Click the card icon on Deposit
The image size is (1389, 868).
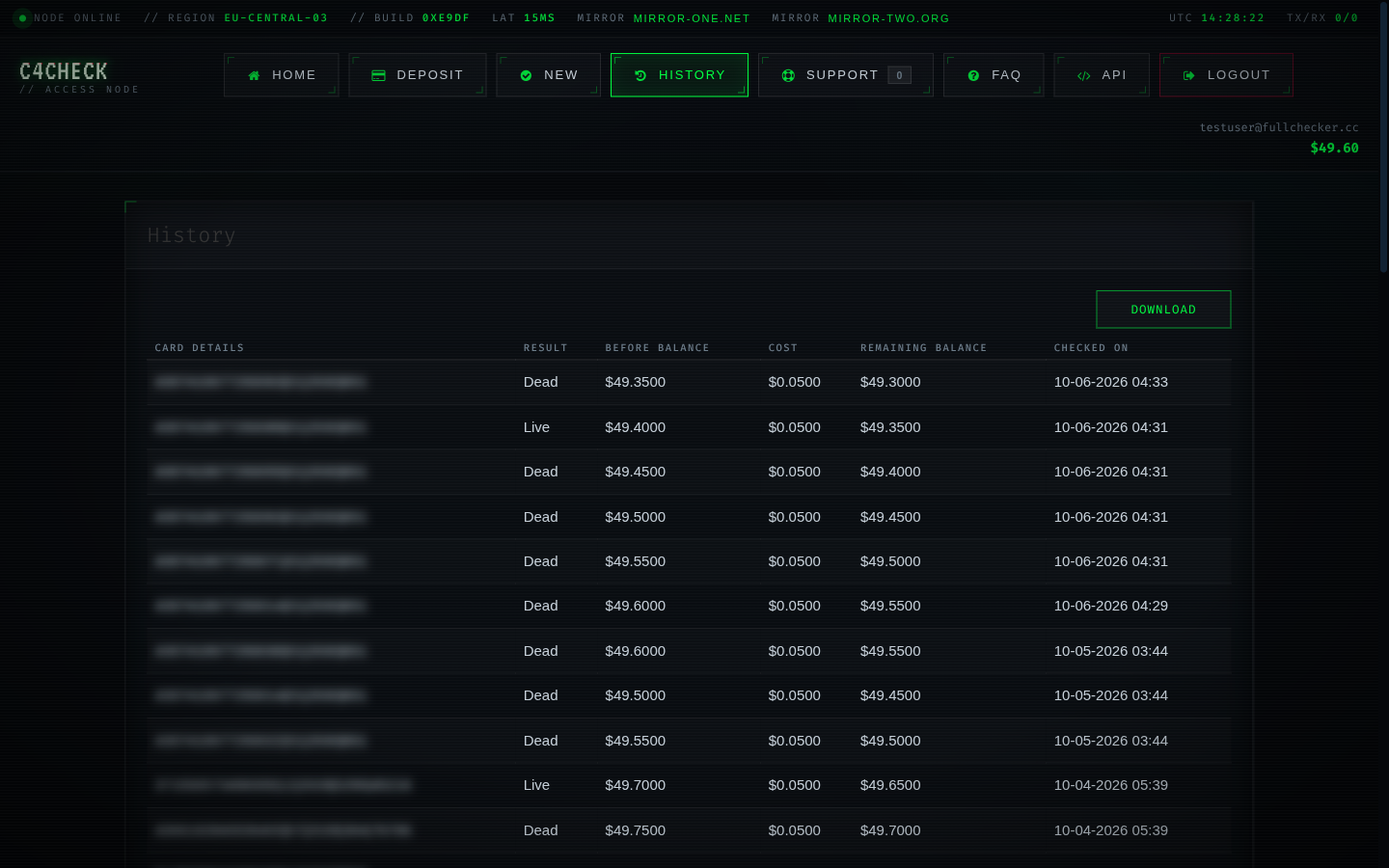[x=378, y=75]
